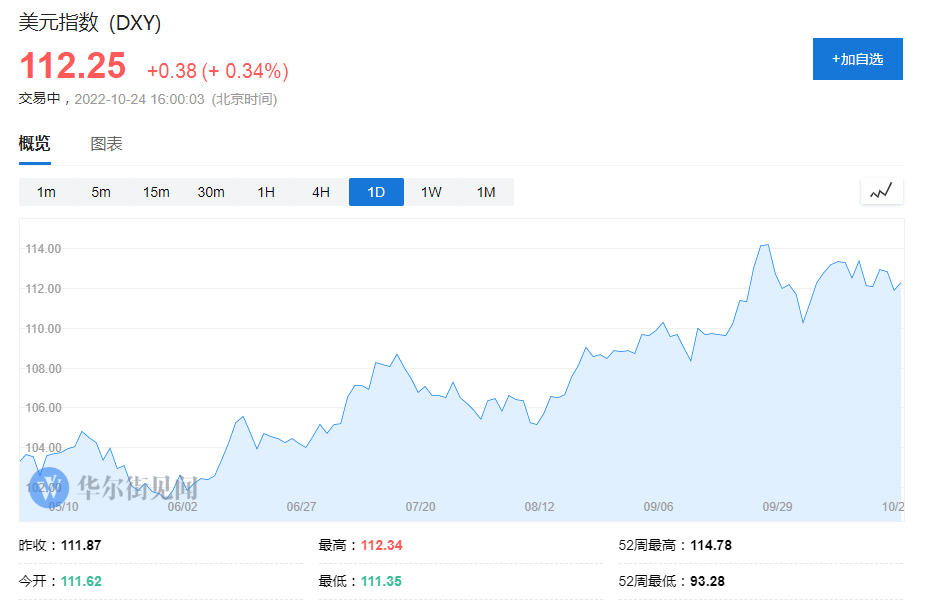Open the 图表 tab
Viewport: 929px width, 605px height.
[106, 144]
